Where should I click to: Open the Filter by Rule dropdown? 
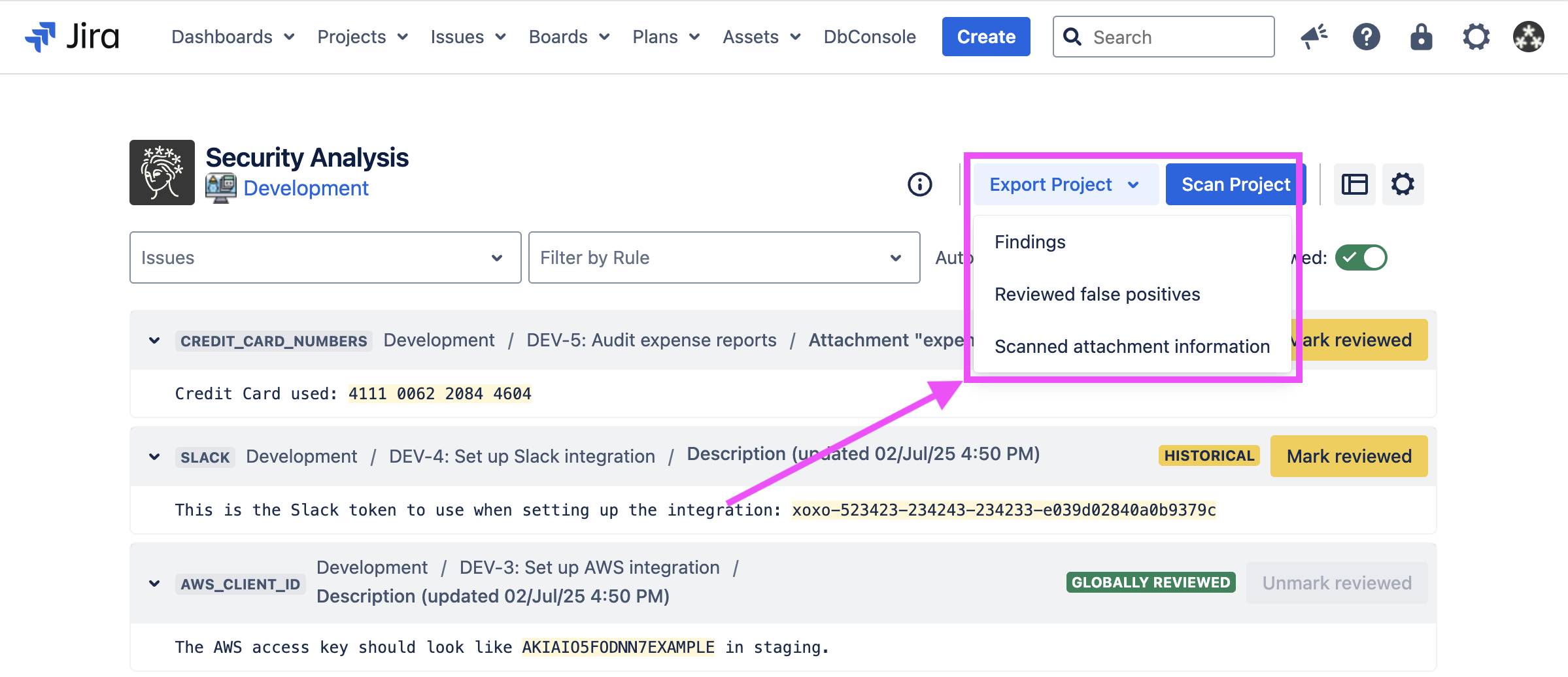tap(723, 257)
